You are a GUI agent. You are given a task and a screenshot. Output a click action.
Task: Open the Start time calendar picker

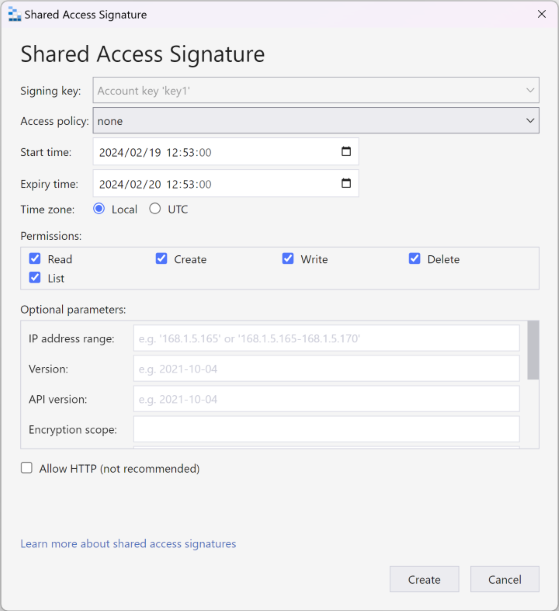(x=346, y=151)
